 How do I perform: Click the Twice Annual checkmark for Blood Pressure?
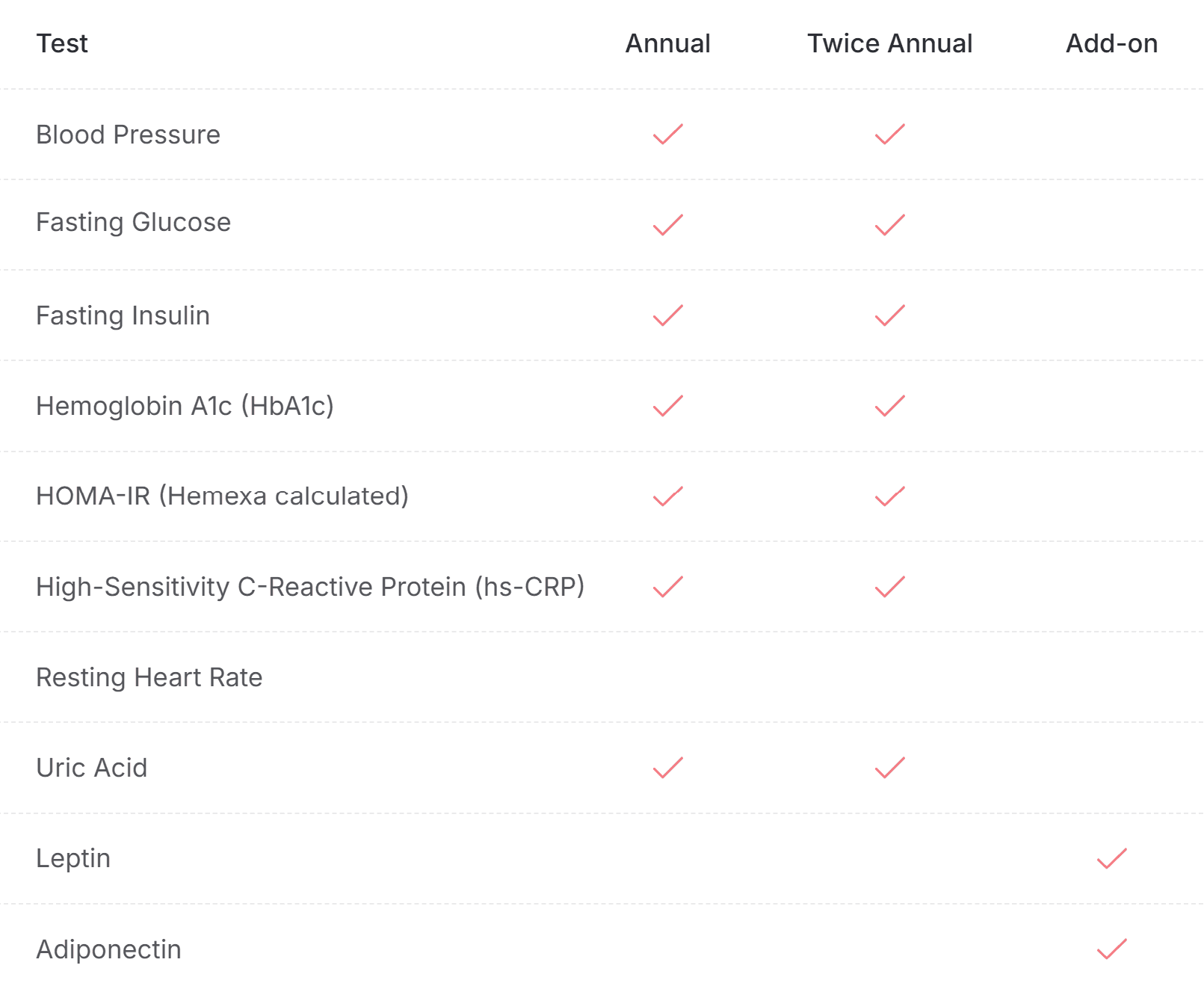tap(890, 135)
